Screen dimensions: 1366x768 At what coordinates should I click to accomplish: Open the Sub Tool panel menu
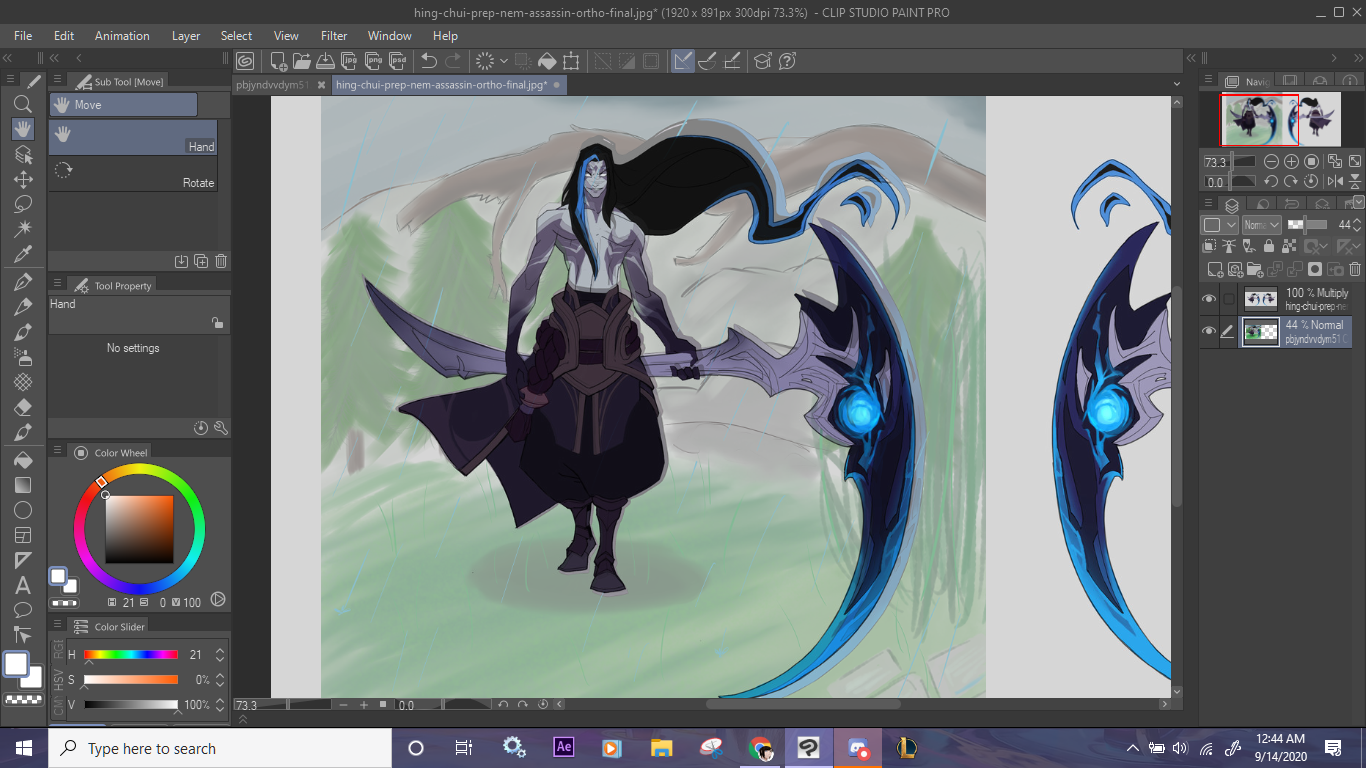click(57, 81)
